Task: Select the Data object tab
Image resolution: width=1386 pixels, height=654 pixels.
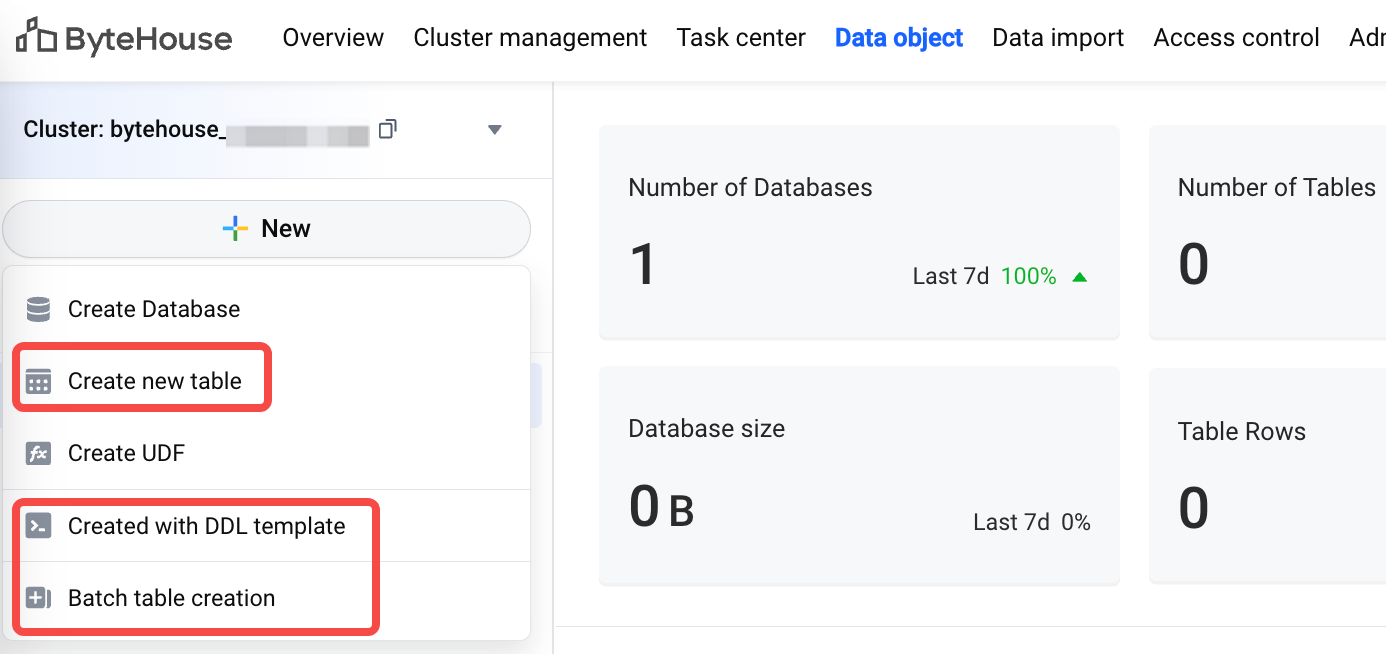Action: click(x=899, y=38)
